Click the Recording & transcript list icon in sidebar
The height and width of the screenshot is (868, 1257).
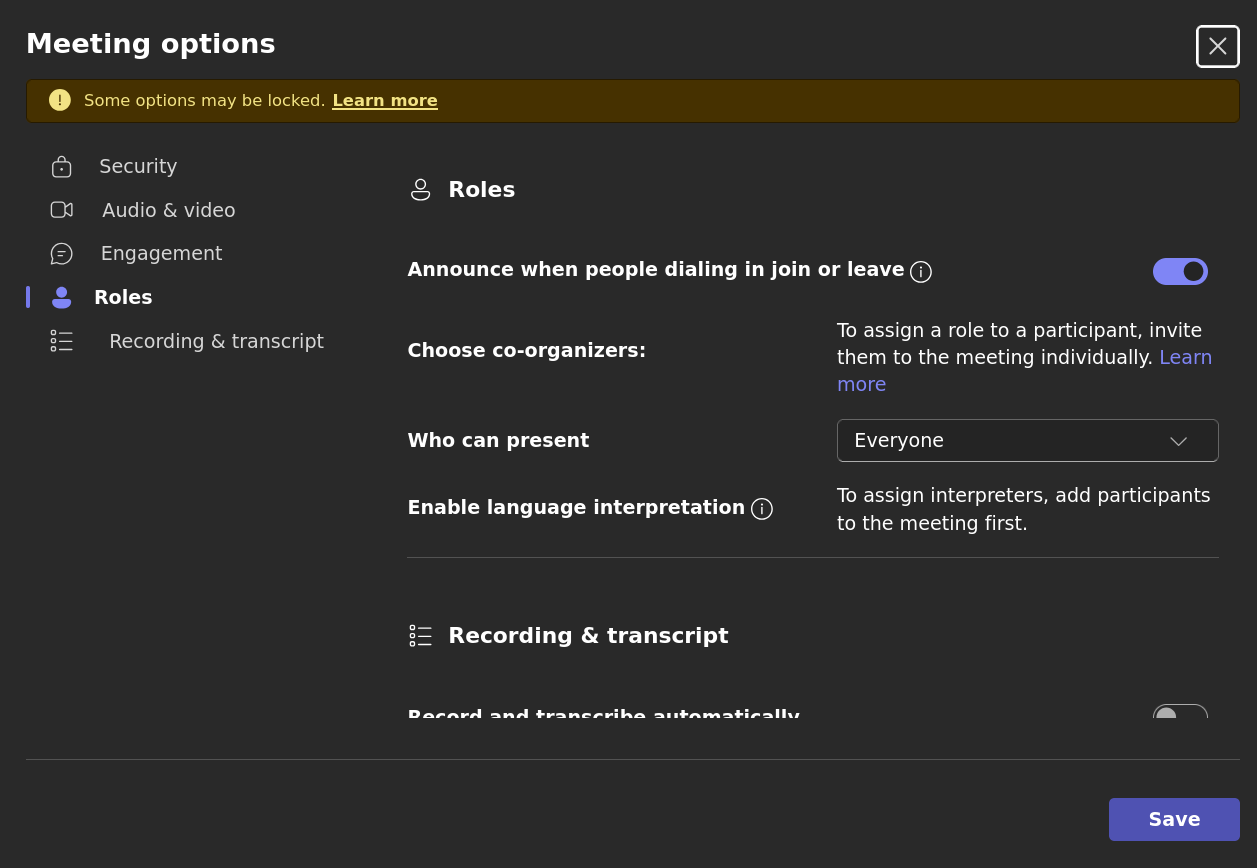[x=62, y=341]
